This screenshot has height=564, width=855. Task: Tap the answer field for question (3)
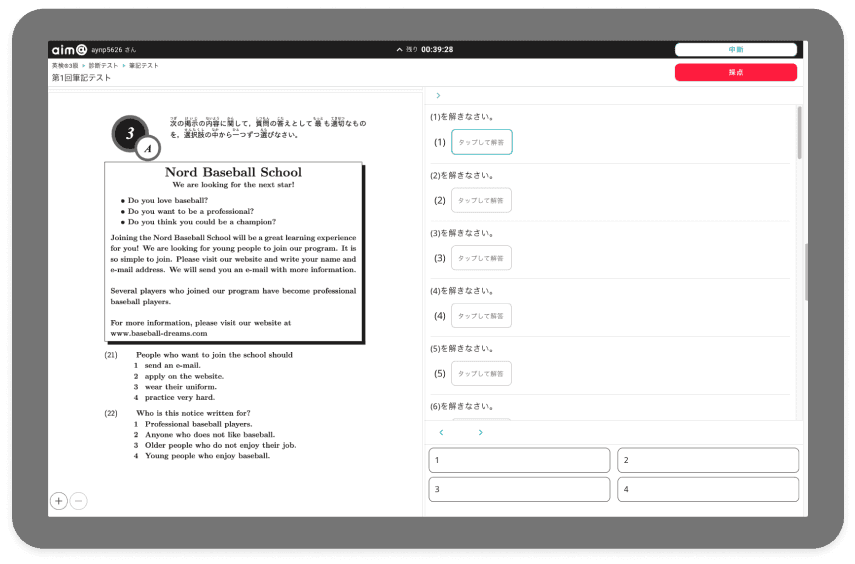coord(481,258)
